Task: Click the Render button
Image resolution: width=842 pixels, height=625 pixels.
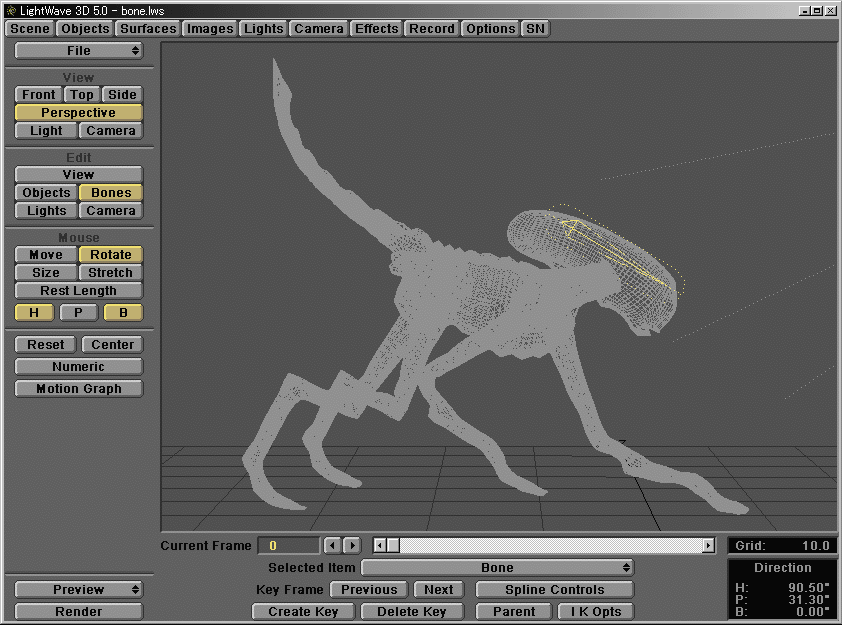Action: pos(78,611)
